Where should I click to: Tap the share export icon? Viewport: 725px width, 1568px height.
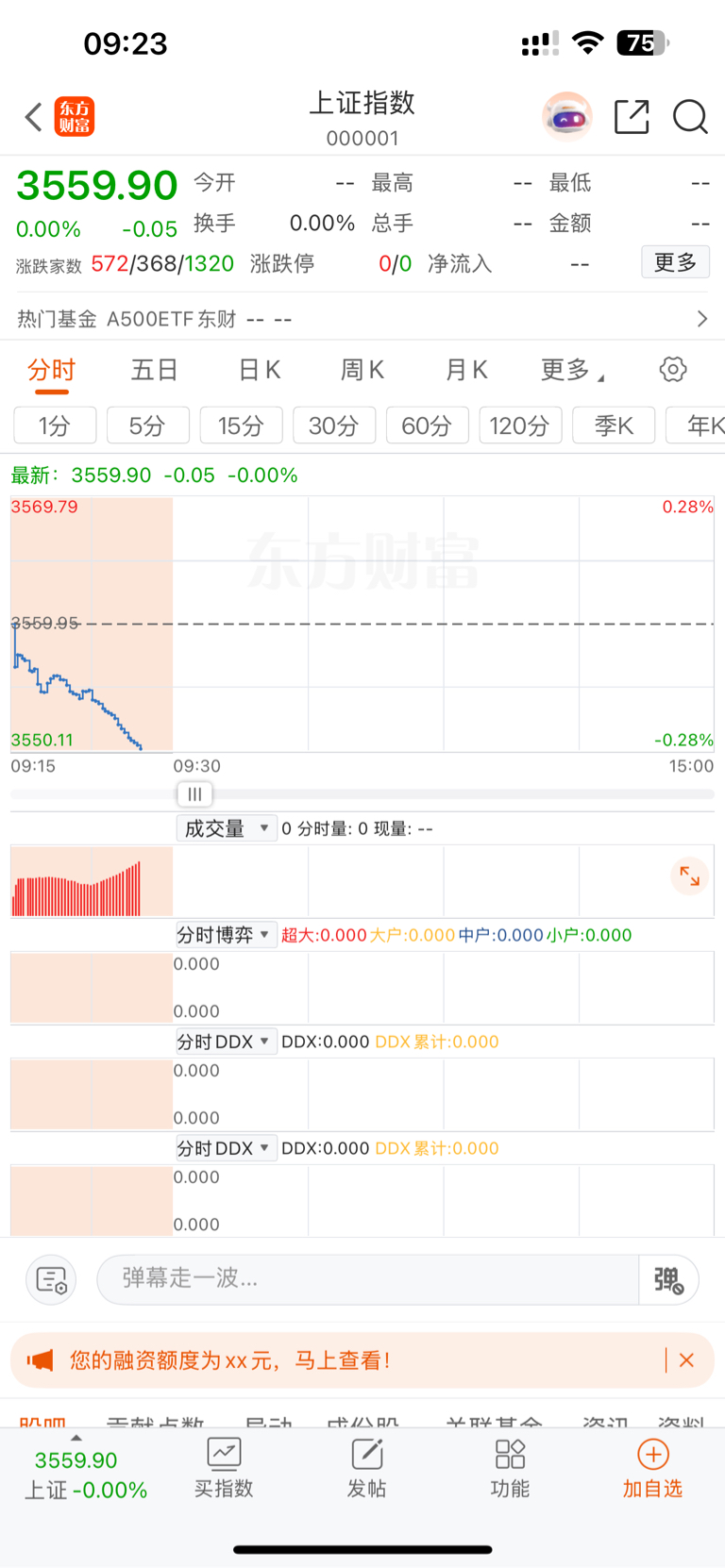[632, 117]
